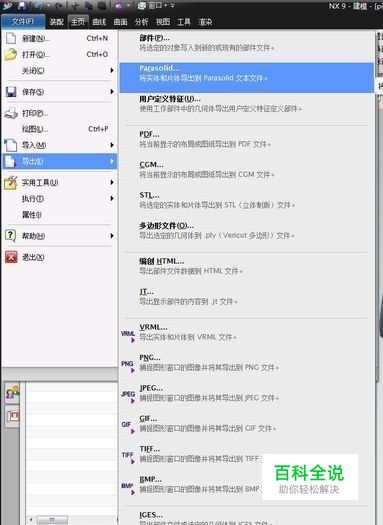
Task: Click the horizontal scrollbar thumb in bottom panel
Action: (x=52, y=520)
